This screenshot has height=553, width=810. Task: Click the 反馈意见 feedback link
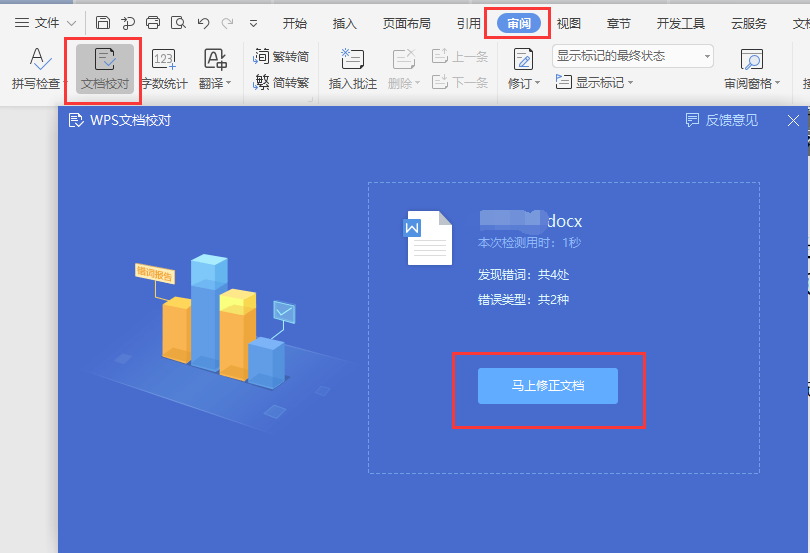pos(721,120)
